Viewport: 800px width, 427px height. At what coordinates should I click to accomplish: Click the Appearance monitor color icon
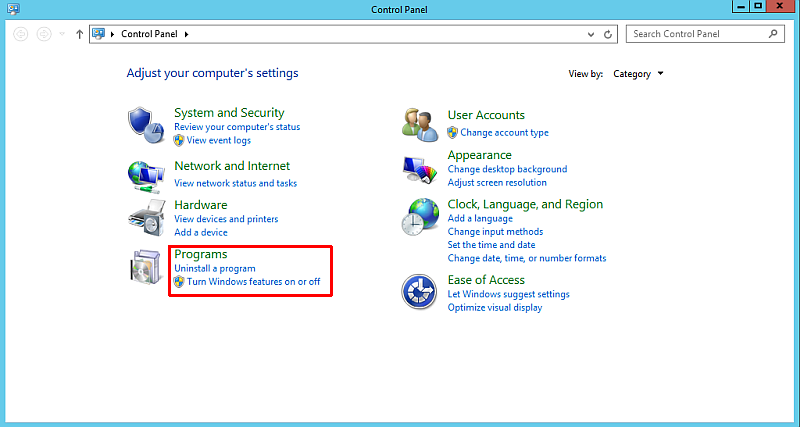tap(420, 170)
